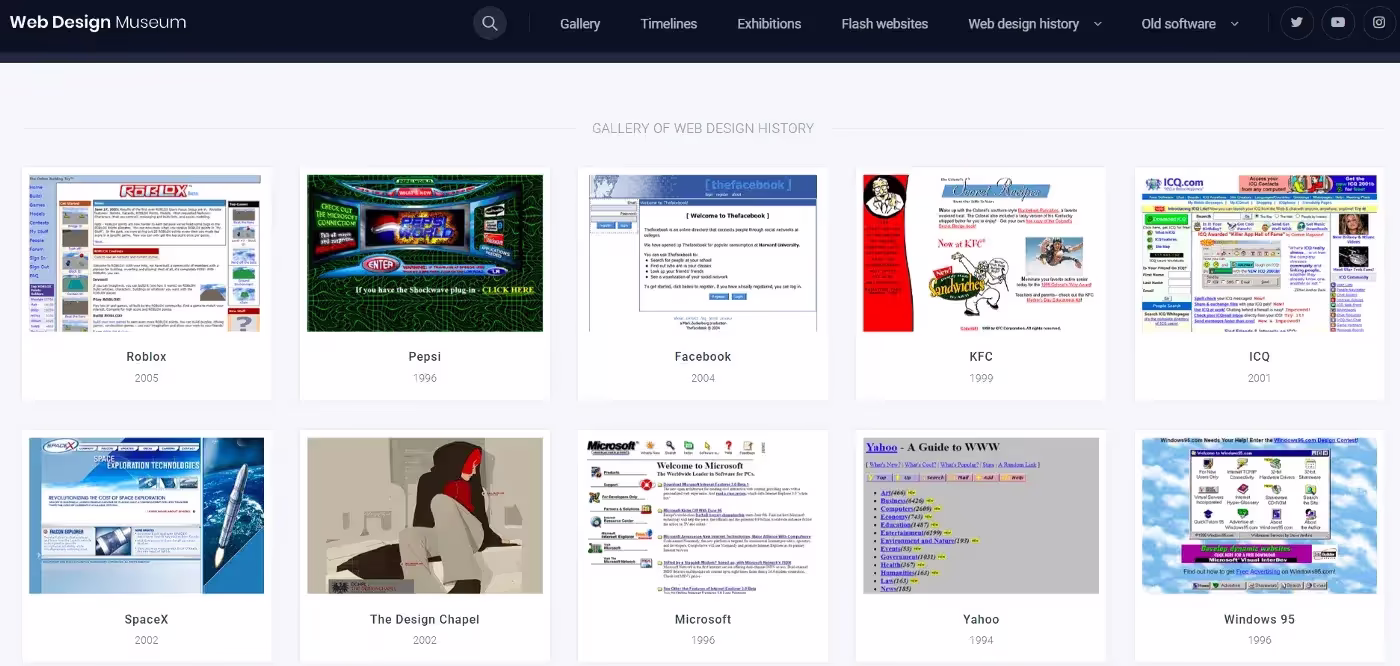1400x666 pixels.
Task: Open the Roblox 2005 website thumbnail
Action: (x=146, y=253)
